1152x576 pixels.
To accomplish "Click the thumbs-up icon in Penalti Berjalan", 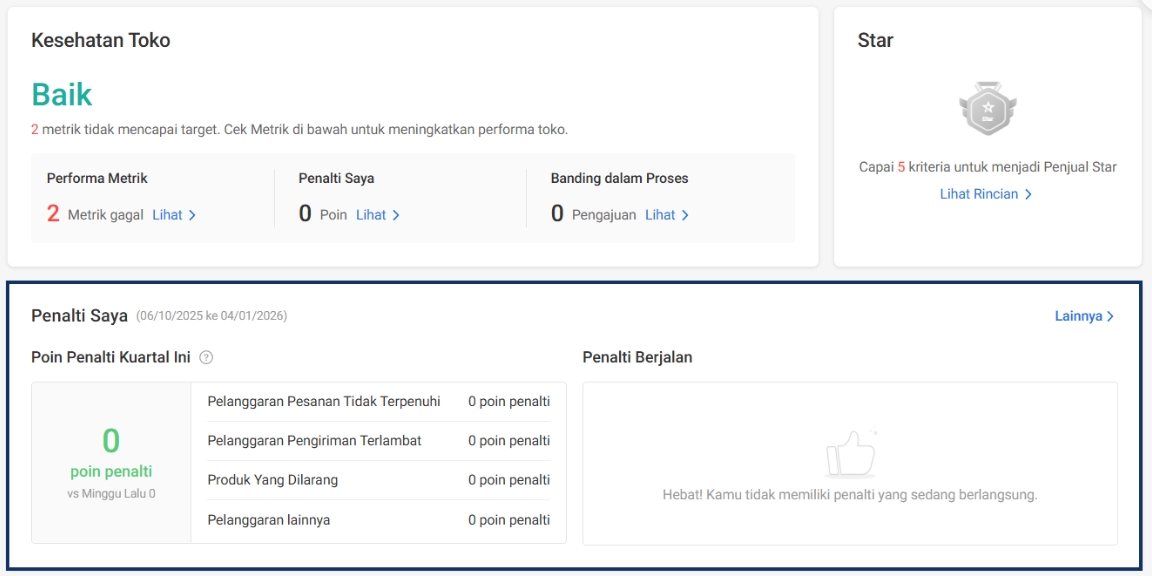I will [x=850, y=451].
